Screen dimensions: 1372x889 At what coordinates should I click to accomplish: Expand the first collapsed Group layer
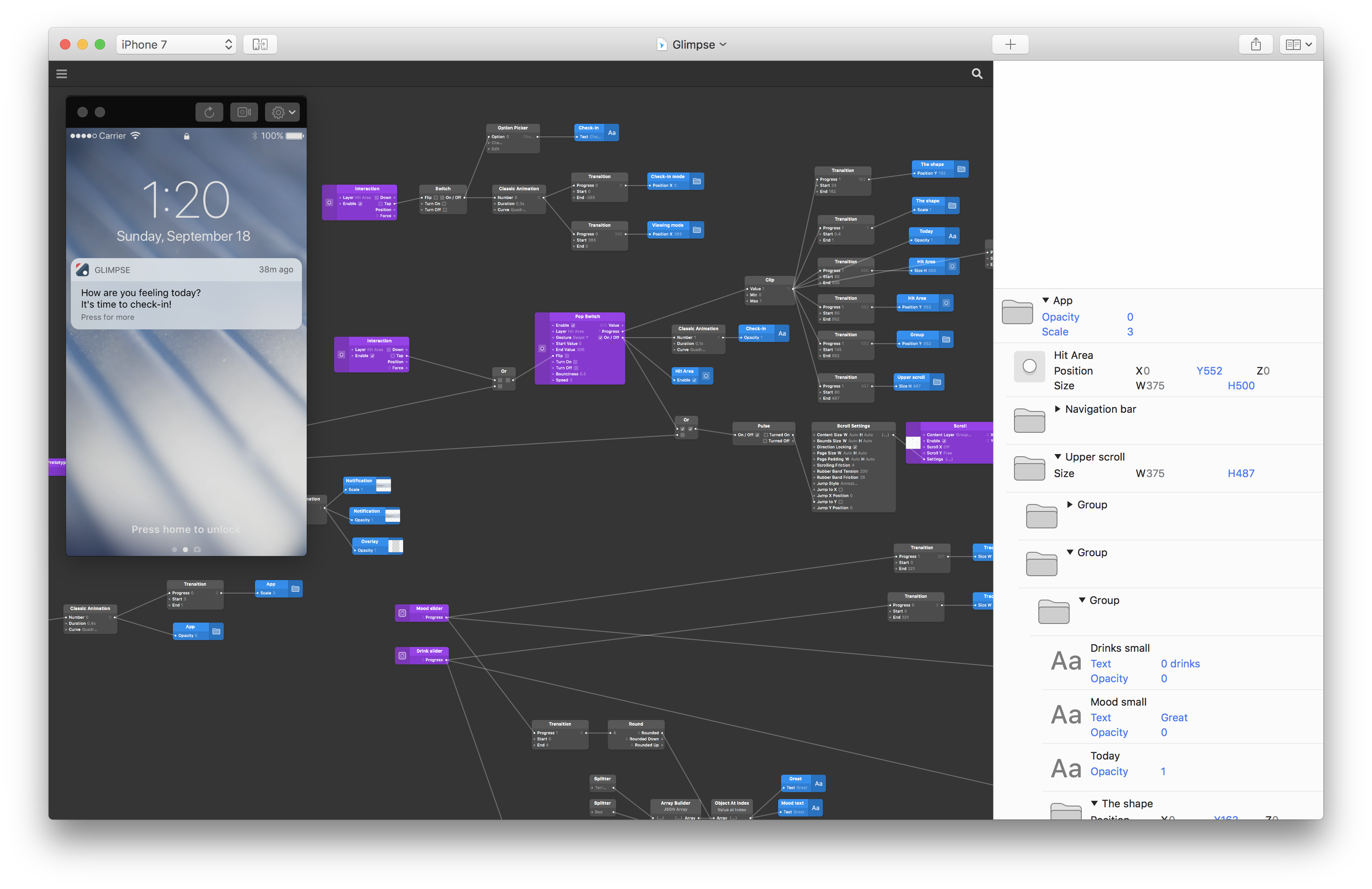coord(1070,504)
